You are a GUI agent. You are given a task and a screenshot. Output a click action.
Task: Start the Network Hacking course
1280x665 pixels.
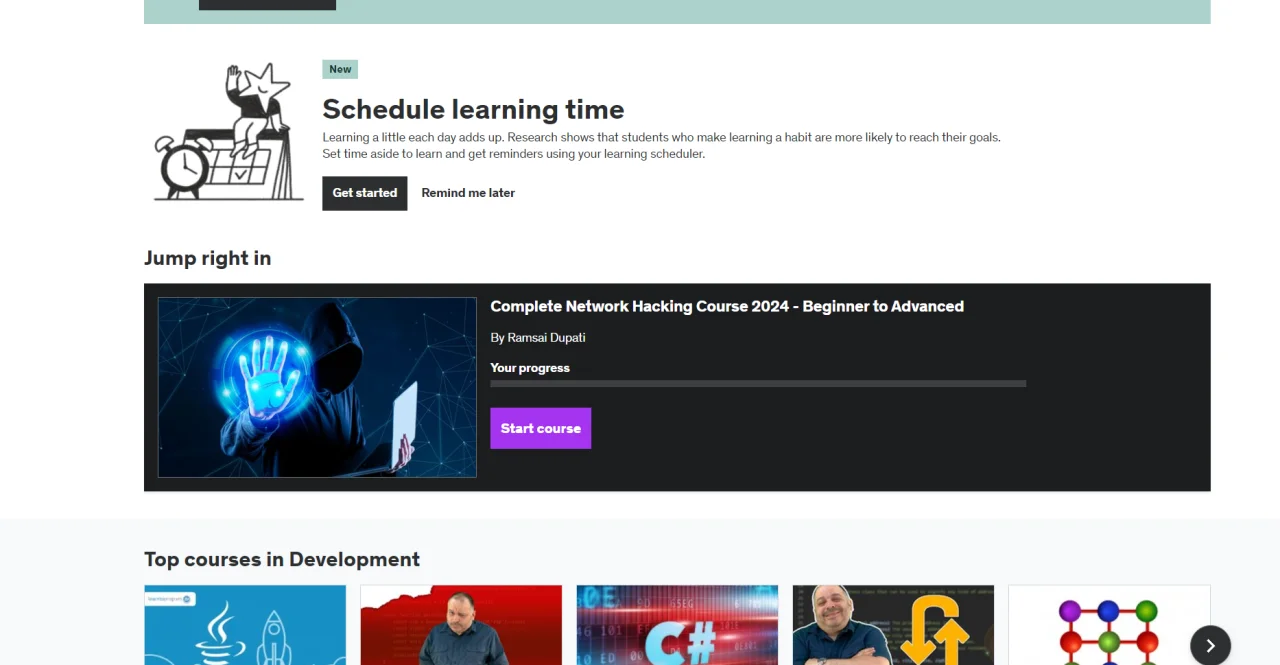point(540,428)
